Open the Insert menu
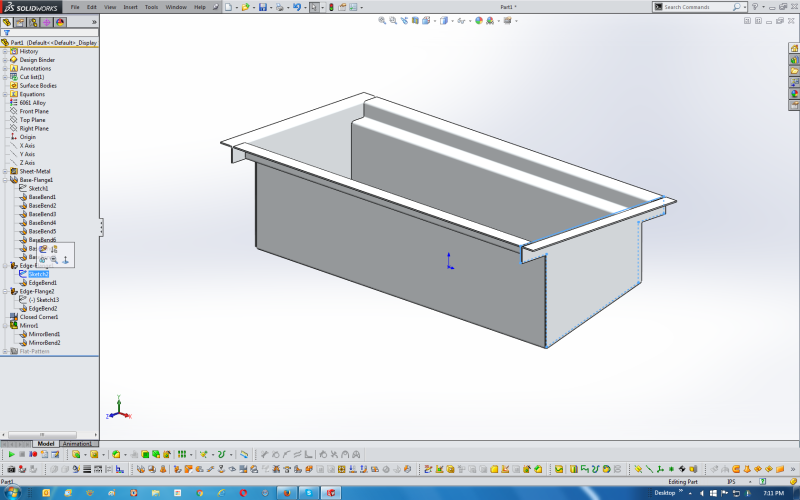 click(x=130, y=7)
